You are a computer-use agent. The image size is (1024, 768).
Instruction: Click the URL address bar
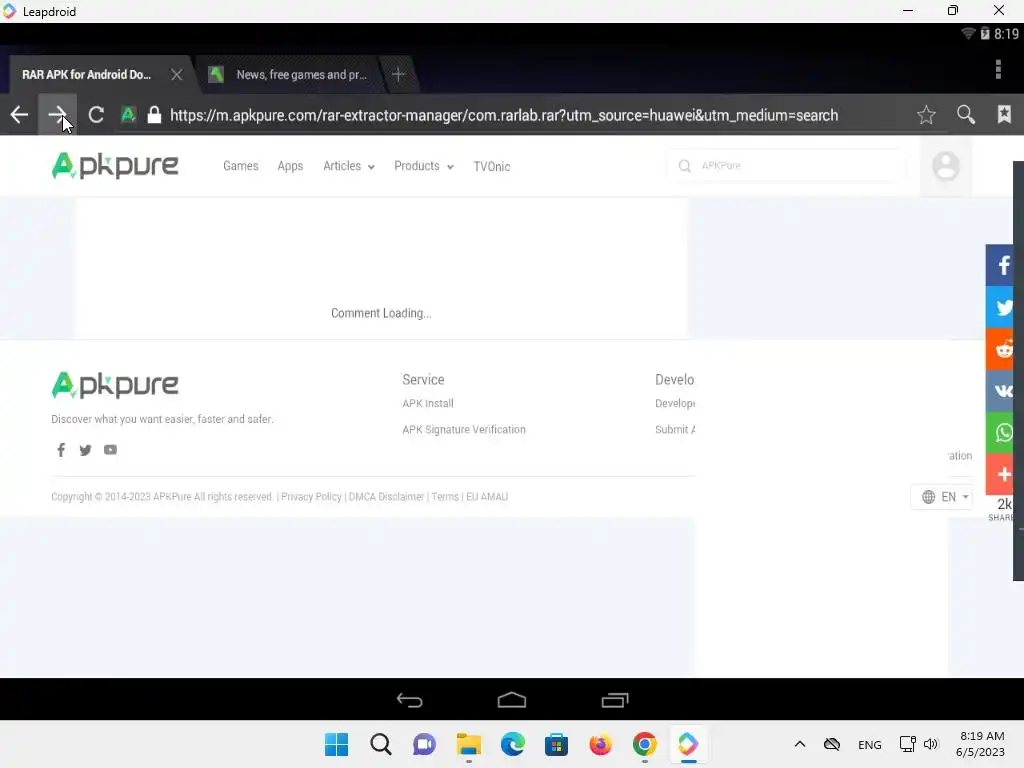(x=504, y=115)
